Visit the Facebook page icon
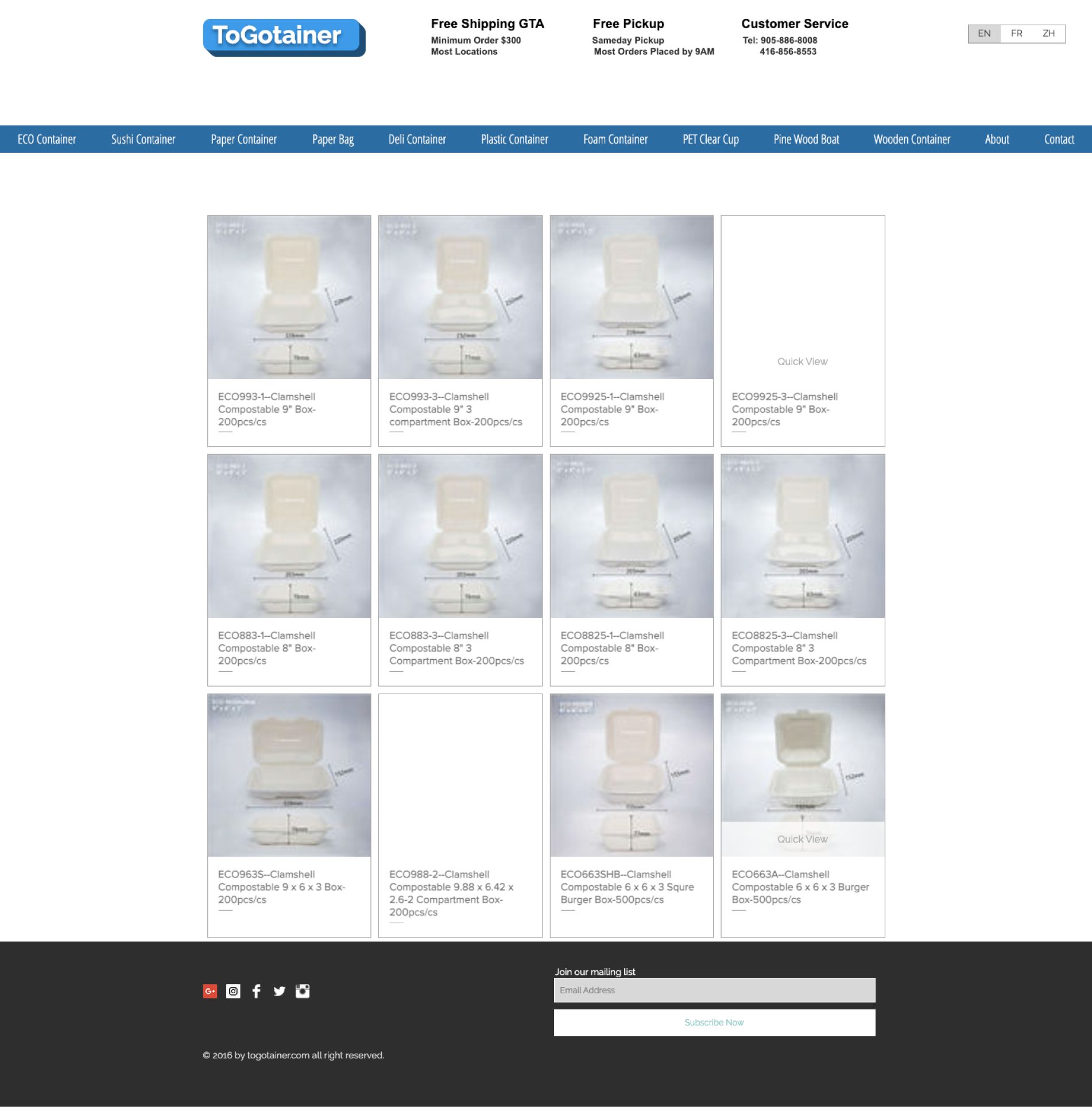 257,991
